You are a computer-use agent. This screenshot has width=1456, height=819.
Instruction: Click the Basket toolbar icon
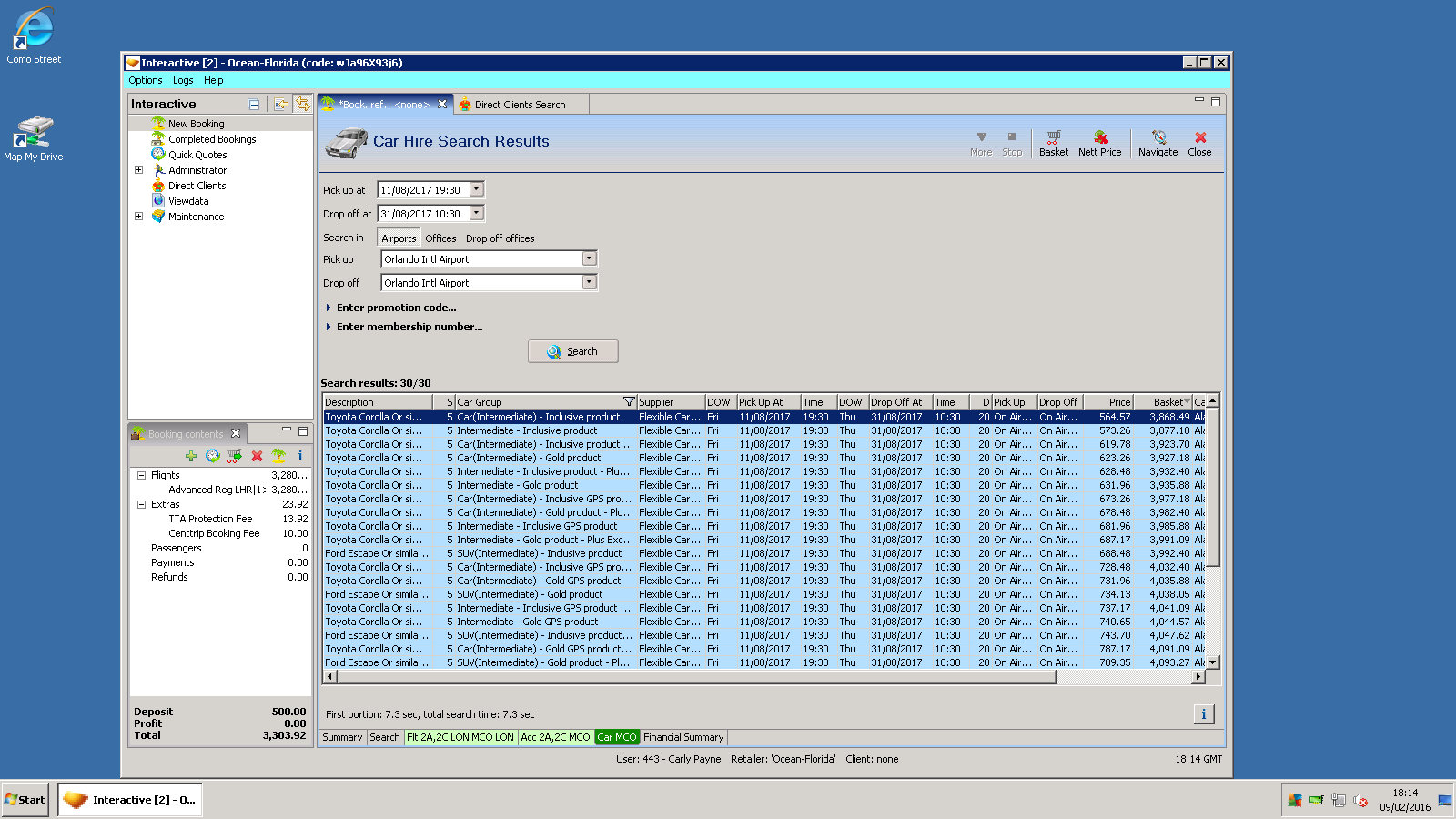point(1053,143)
